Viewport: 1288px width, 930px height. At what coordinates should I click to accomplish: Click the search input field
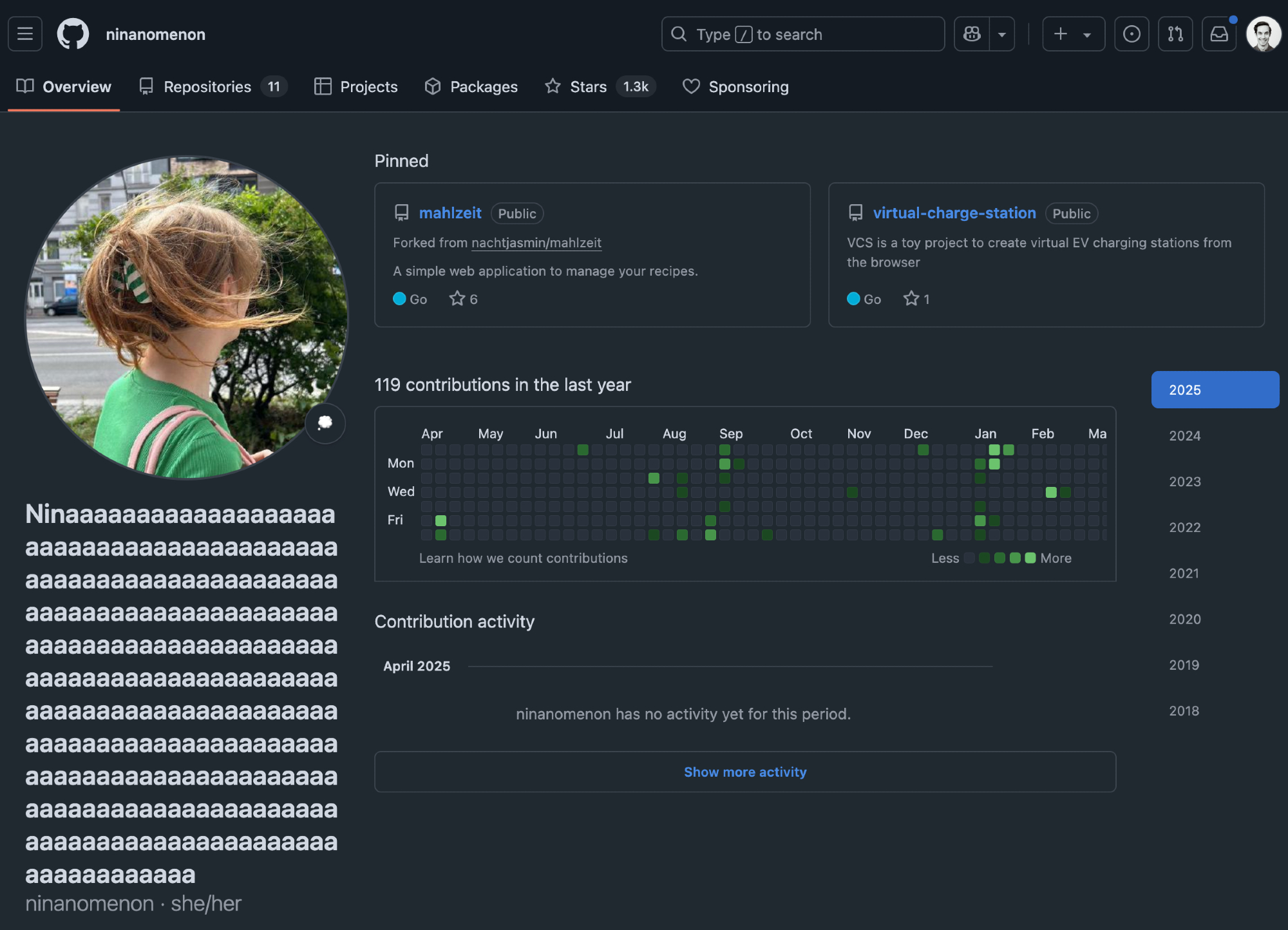click(x=802, y=33)
